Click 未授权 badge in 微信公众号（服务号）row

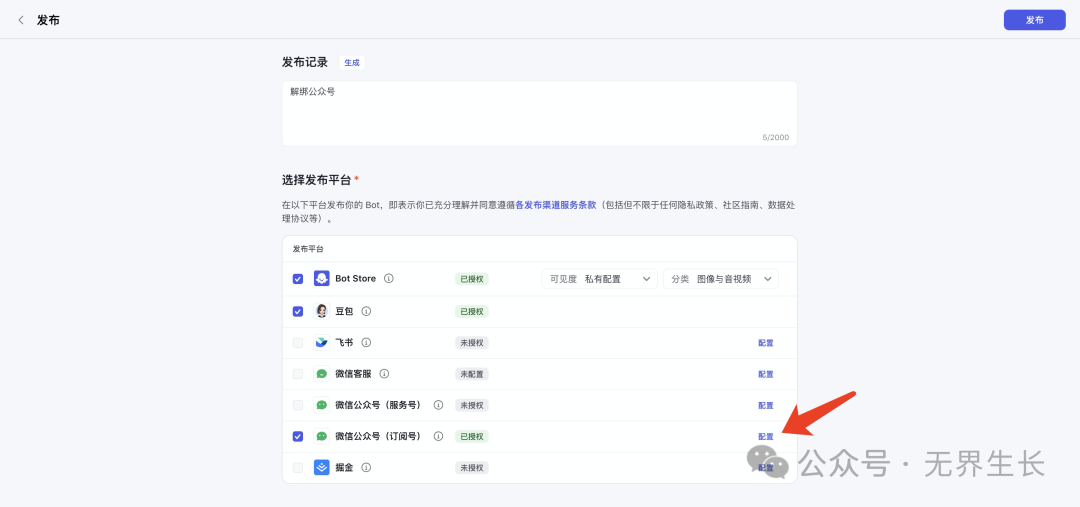point(472,405)
